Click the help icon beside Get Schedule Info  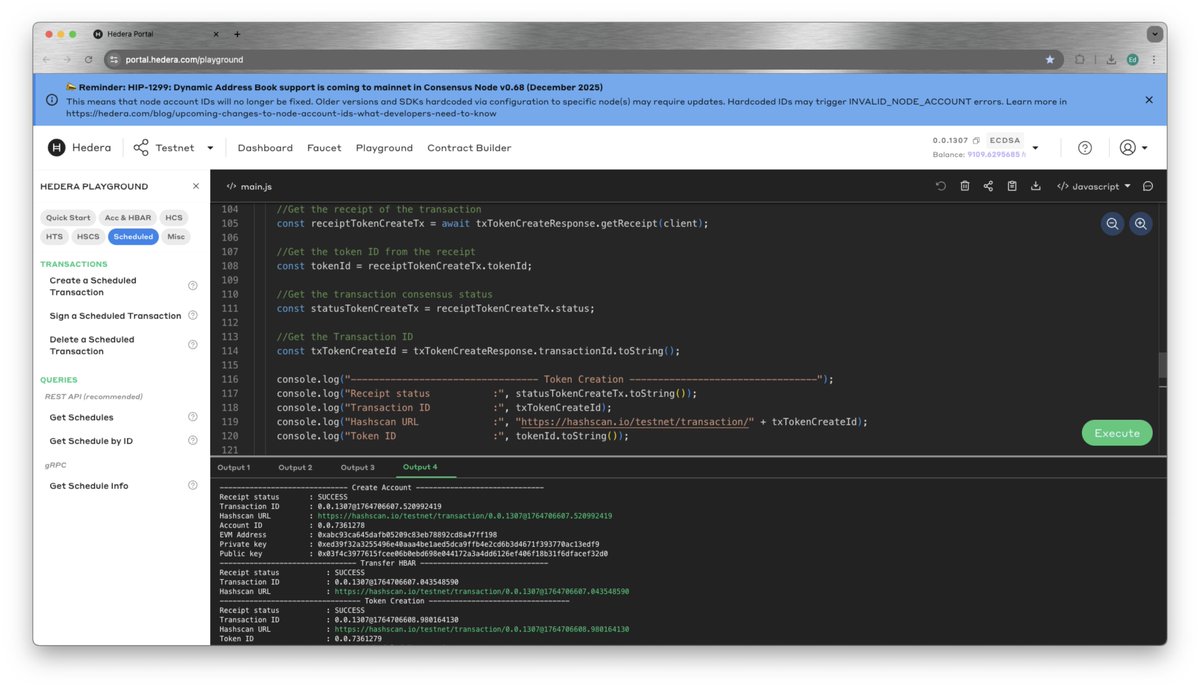(x=193, y=485)
